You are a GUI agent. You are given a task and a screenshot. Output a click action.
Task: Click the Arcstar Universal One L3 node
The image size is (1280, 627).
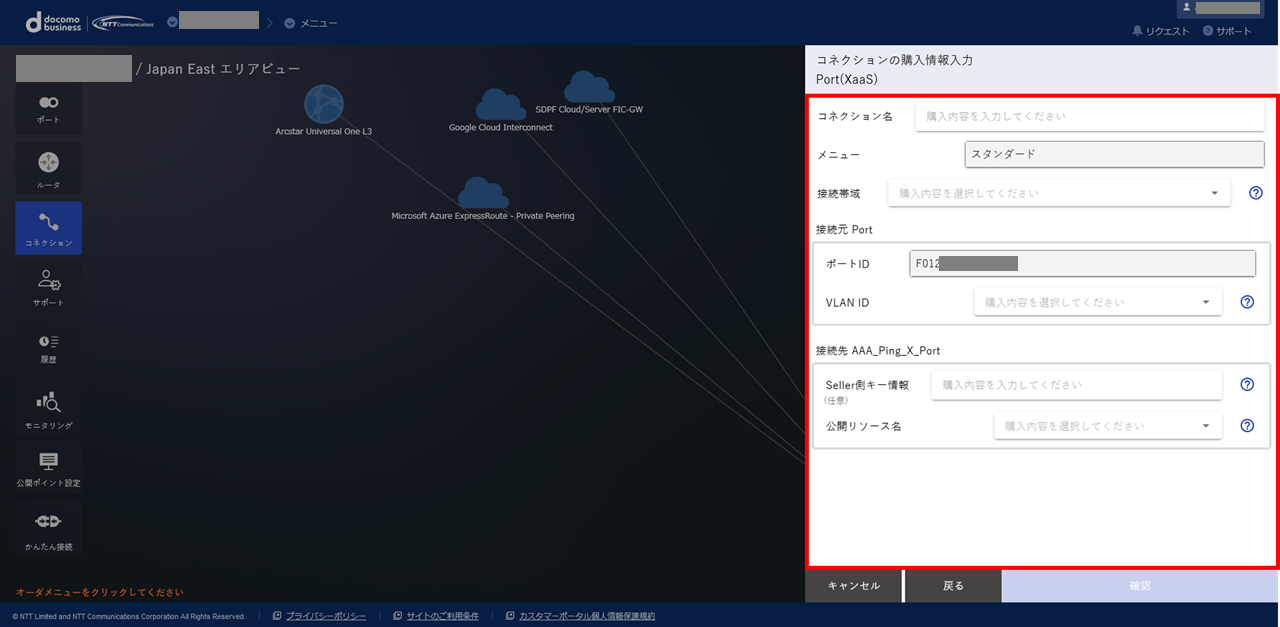click(323, 105)
